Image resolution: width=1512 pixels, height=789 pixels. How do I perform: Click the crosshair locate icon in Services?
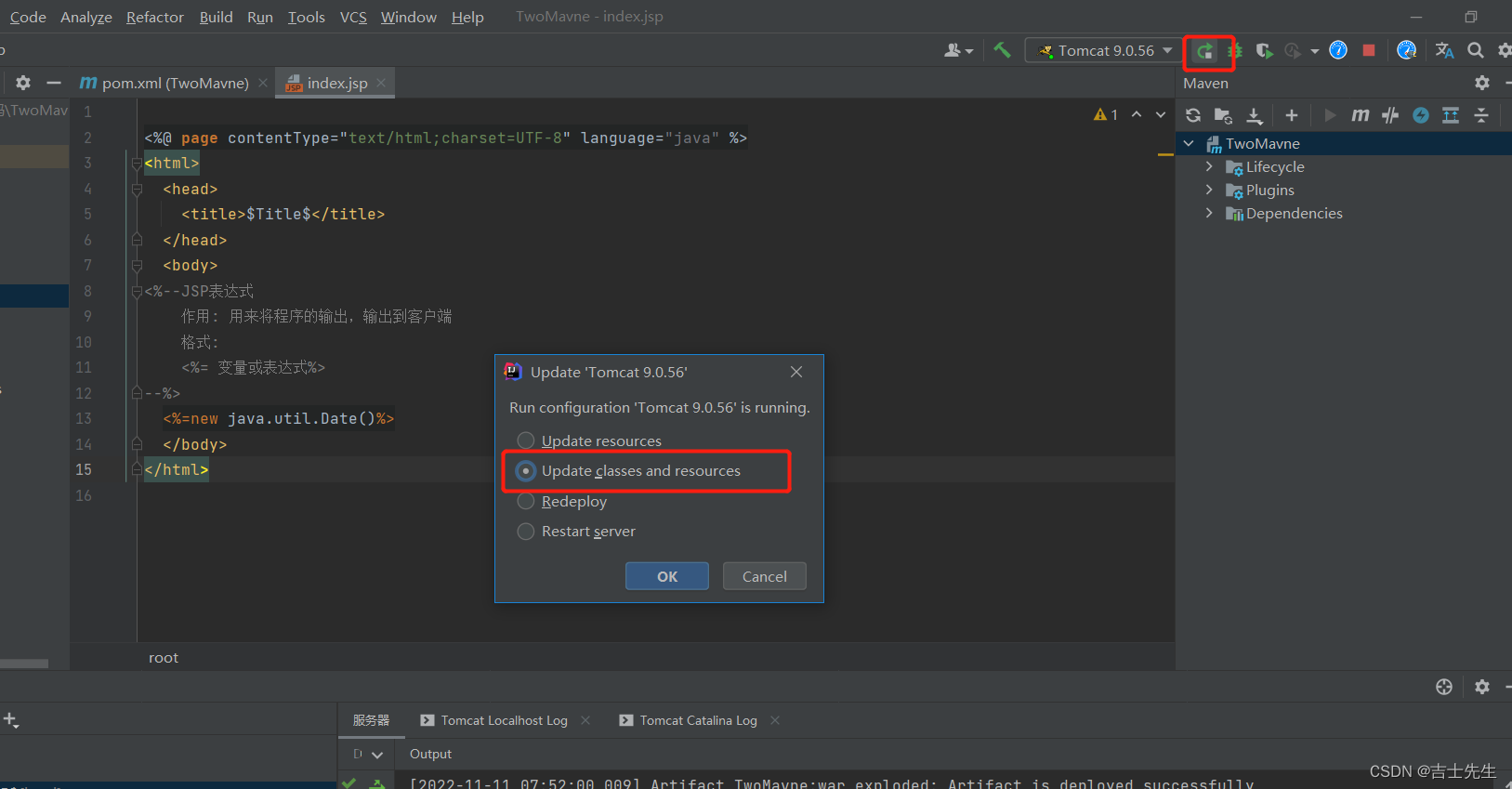(x=1444, y=687)
